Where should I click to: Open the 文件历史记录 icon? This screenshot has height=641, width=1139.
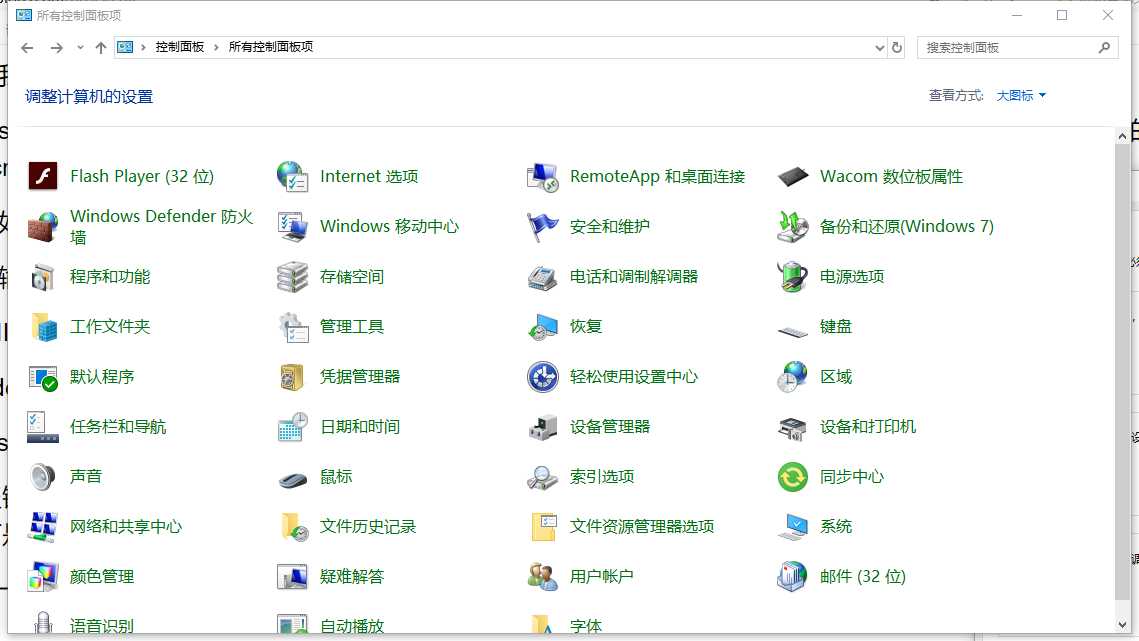pos(294,527)
